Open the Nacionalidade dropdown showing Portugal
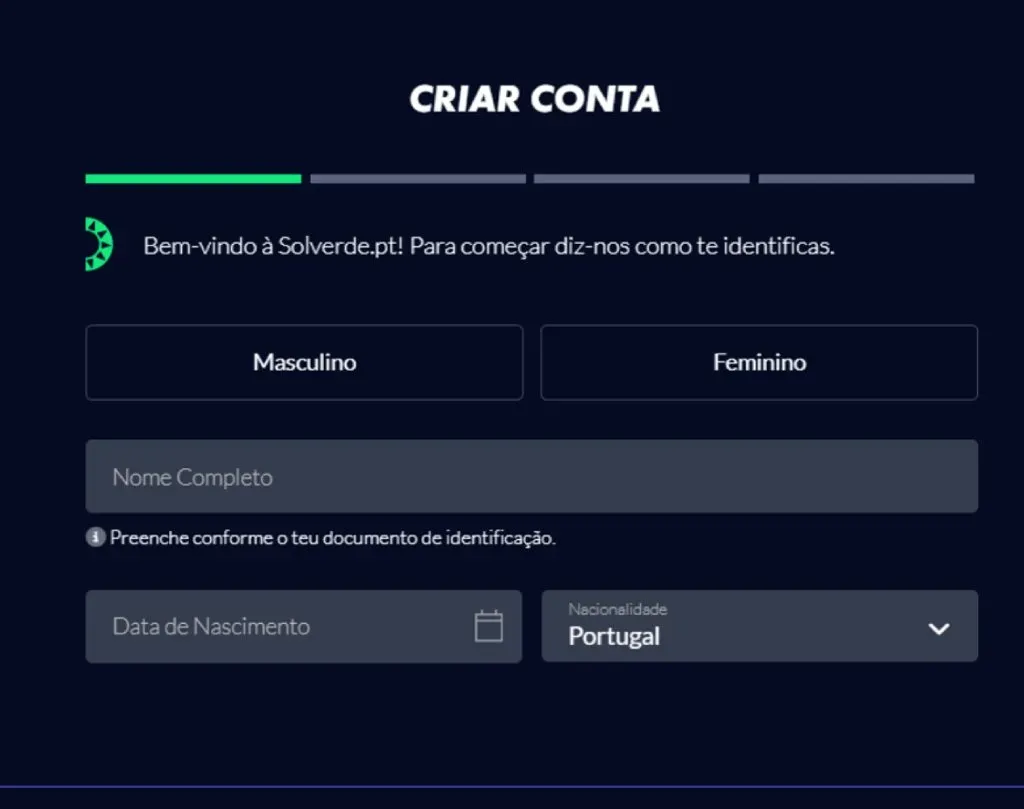Viewport: 1024px width, 809px height. [740, 627]
